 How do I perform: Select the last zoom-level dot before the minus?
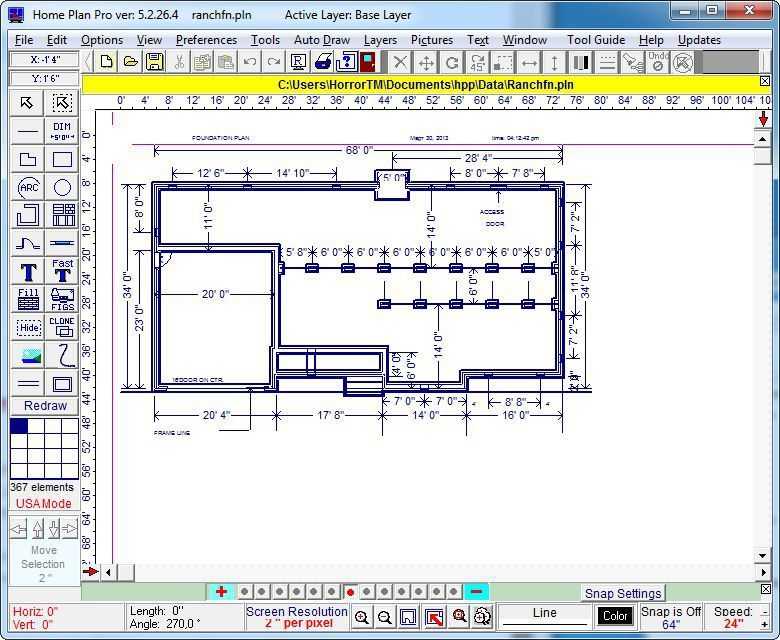[x=453, y=592]
